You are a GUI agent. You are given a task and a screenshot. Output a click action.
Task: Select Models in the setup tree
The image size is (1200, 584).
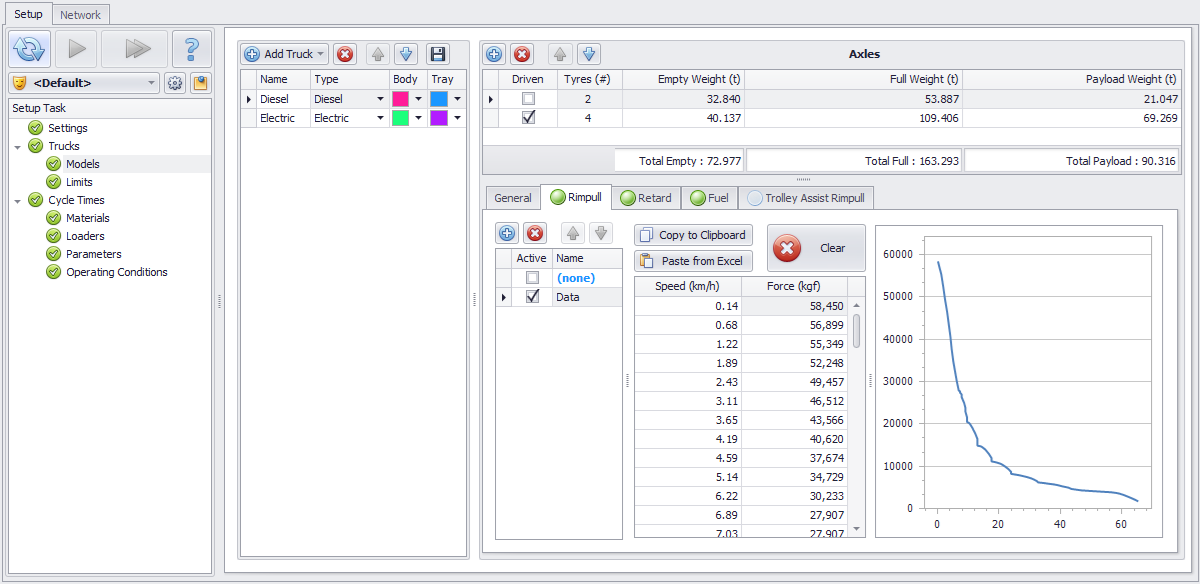[x=83, y=164]
